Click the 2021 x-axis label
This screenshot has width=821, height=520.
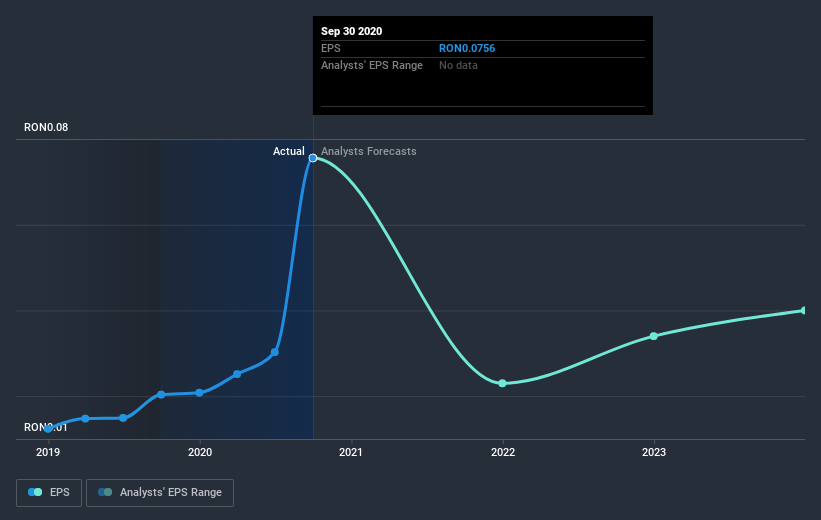pos(350,452)
